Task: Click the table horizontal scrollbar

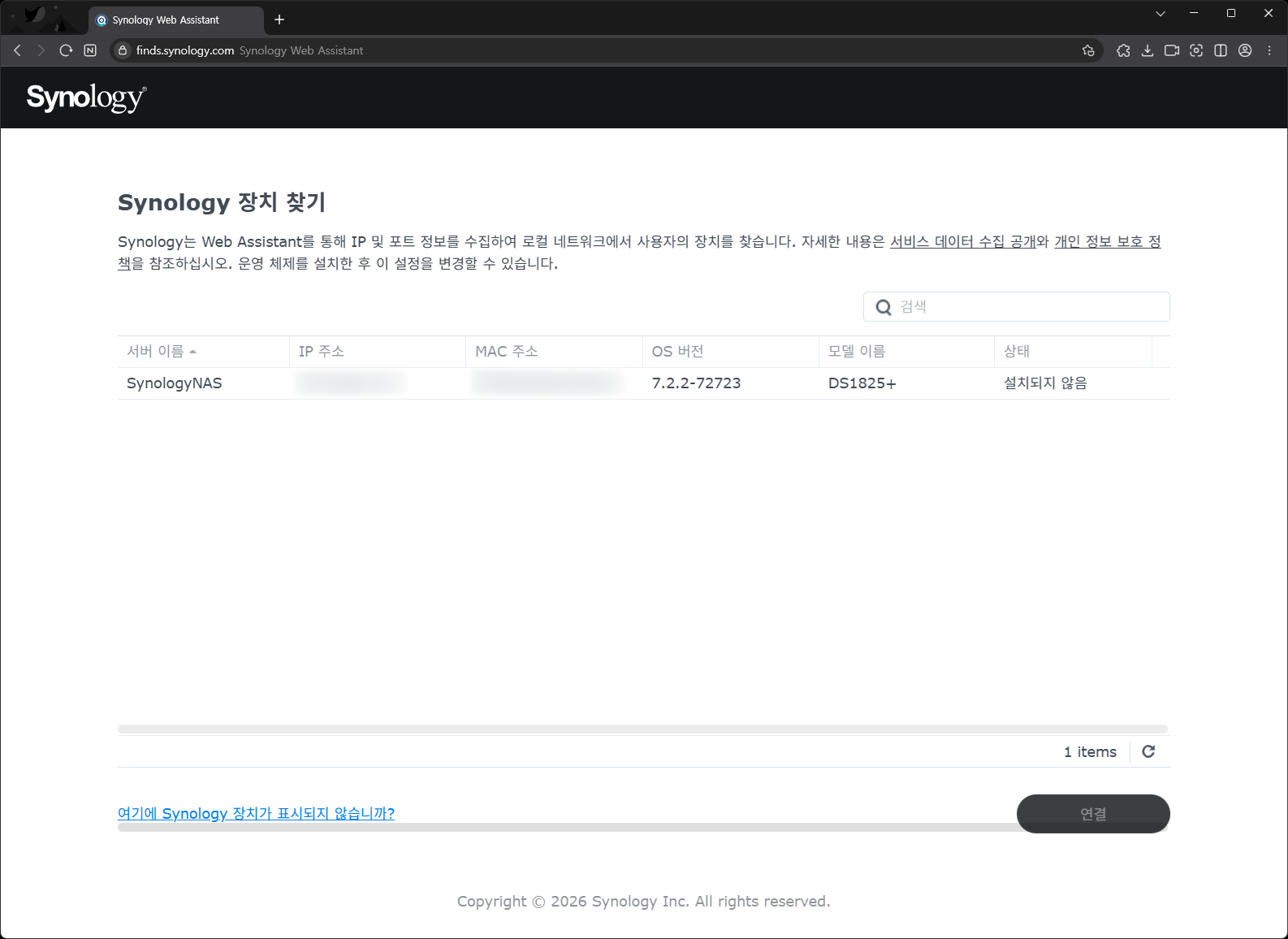Action: 642,729
